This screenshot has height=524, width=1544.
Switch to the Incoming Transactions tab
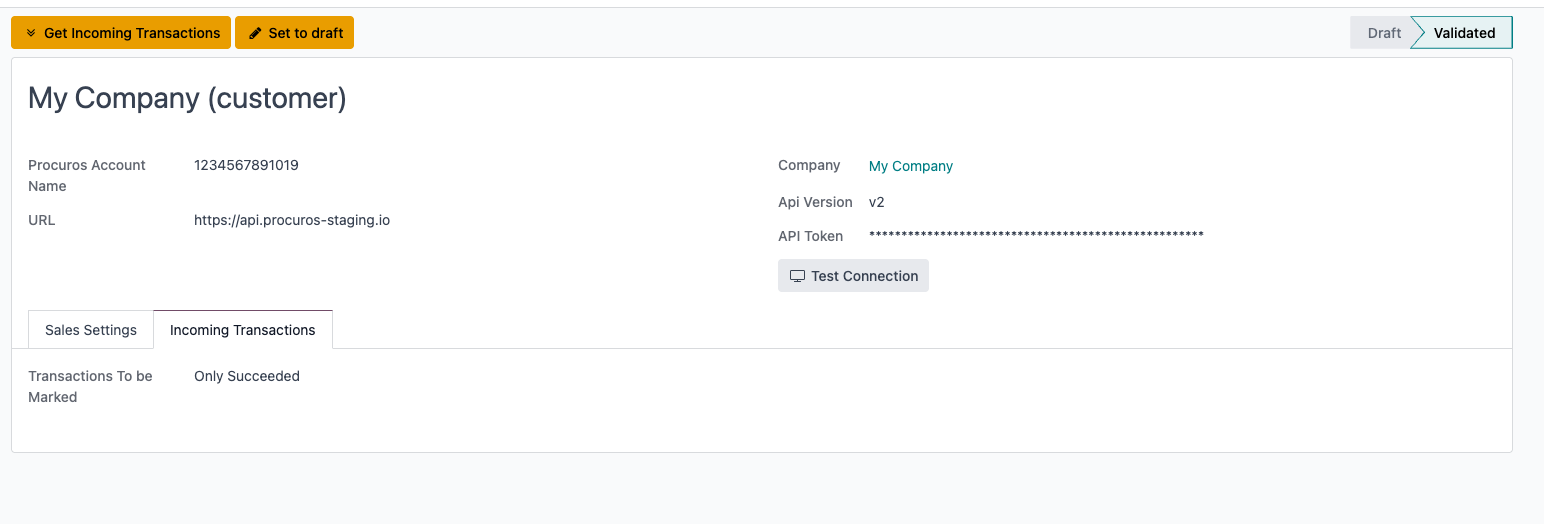point(243,330)
